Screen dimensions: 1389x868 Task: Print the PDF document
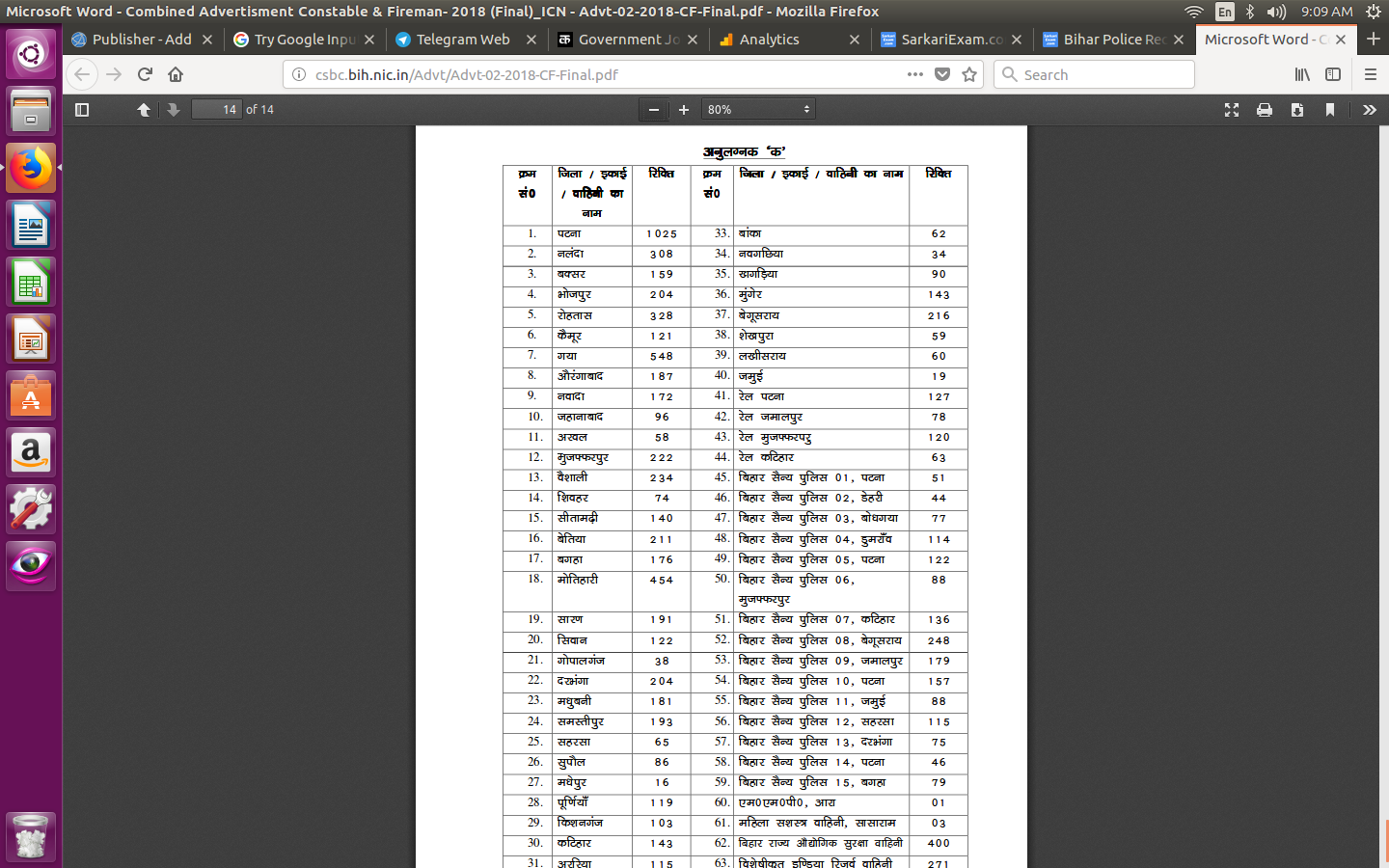1265,110
